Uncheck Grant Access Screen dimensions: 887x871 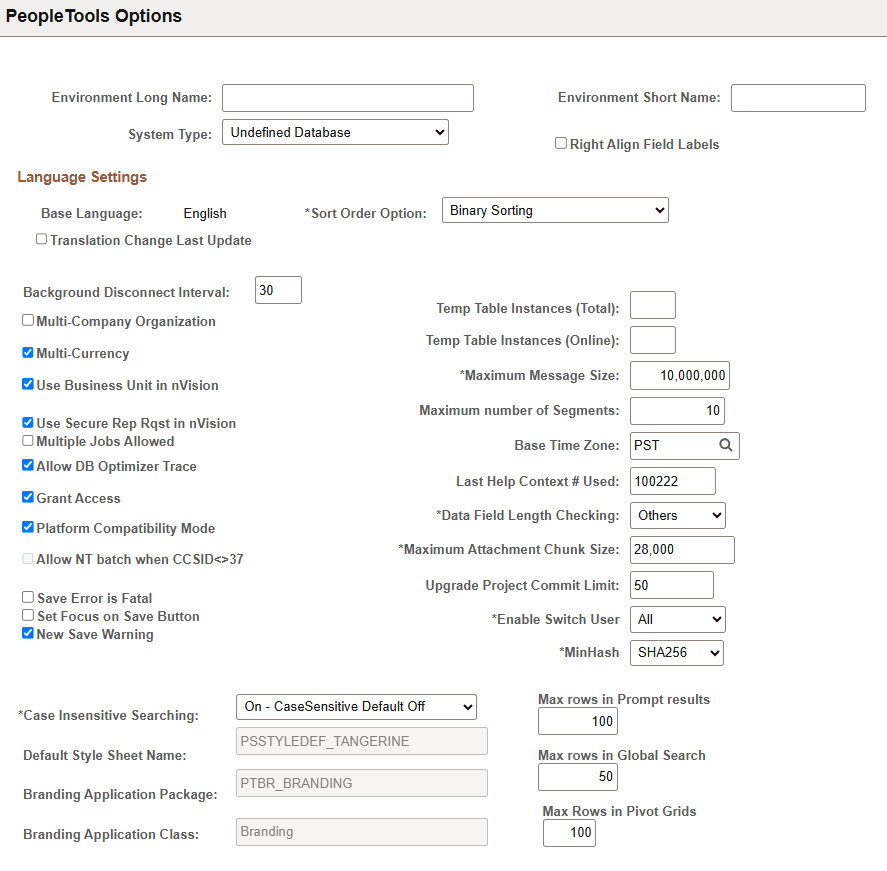[x=28, y=496]
